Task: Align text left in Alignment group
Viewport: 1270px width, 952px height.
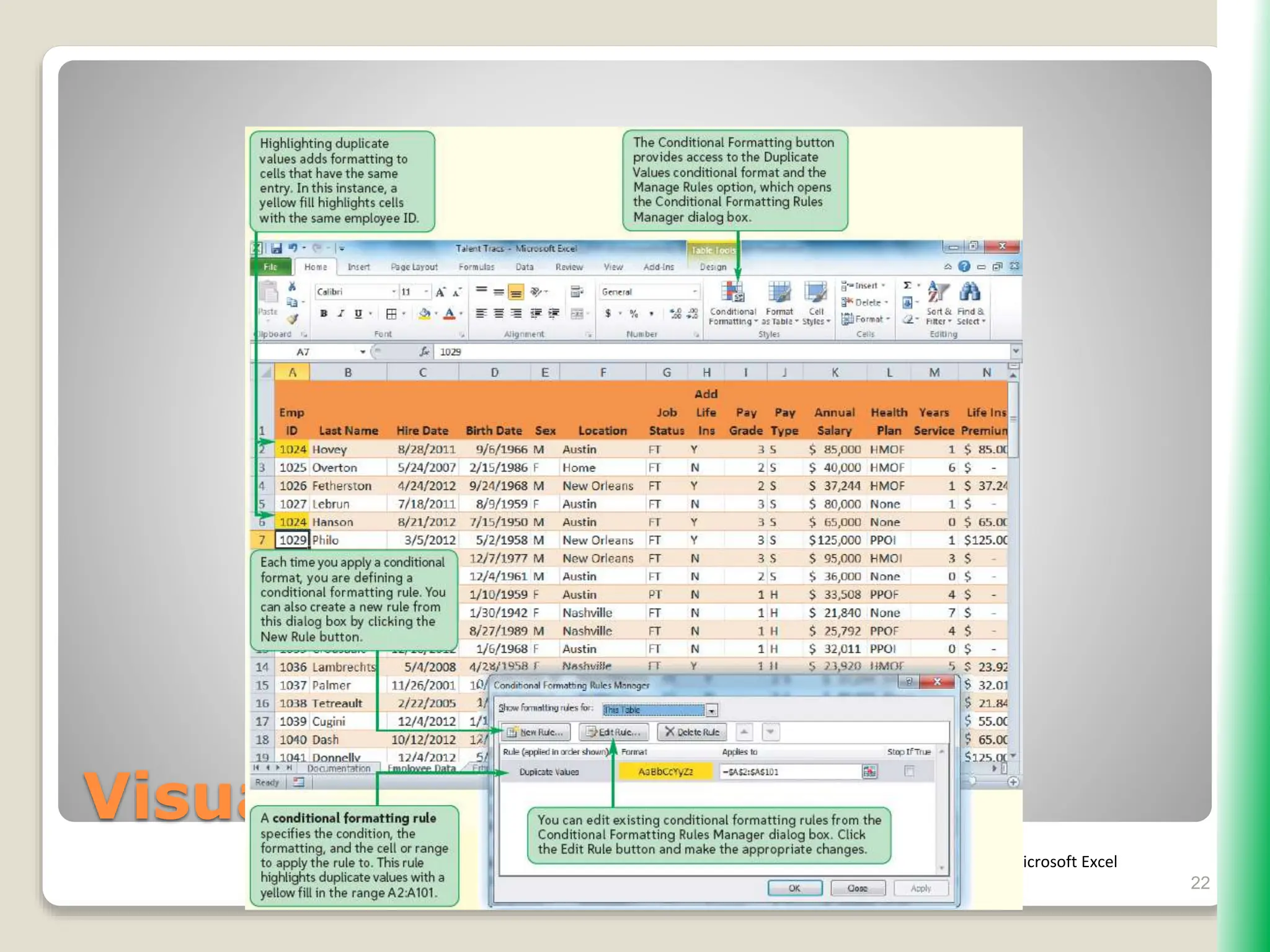Action: tap(481, 314)
